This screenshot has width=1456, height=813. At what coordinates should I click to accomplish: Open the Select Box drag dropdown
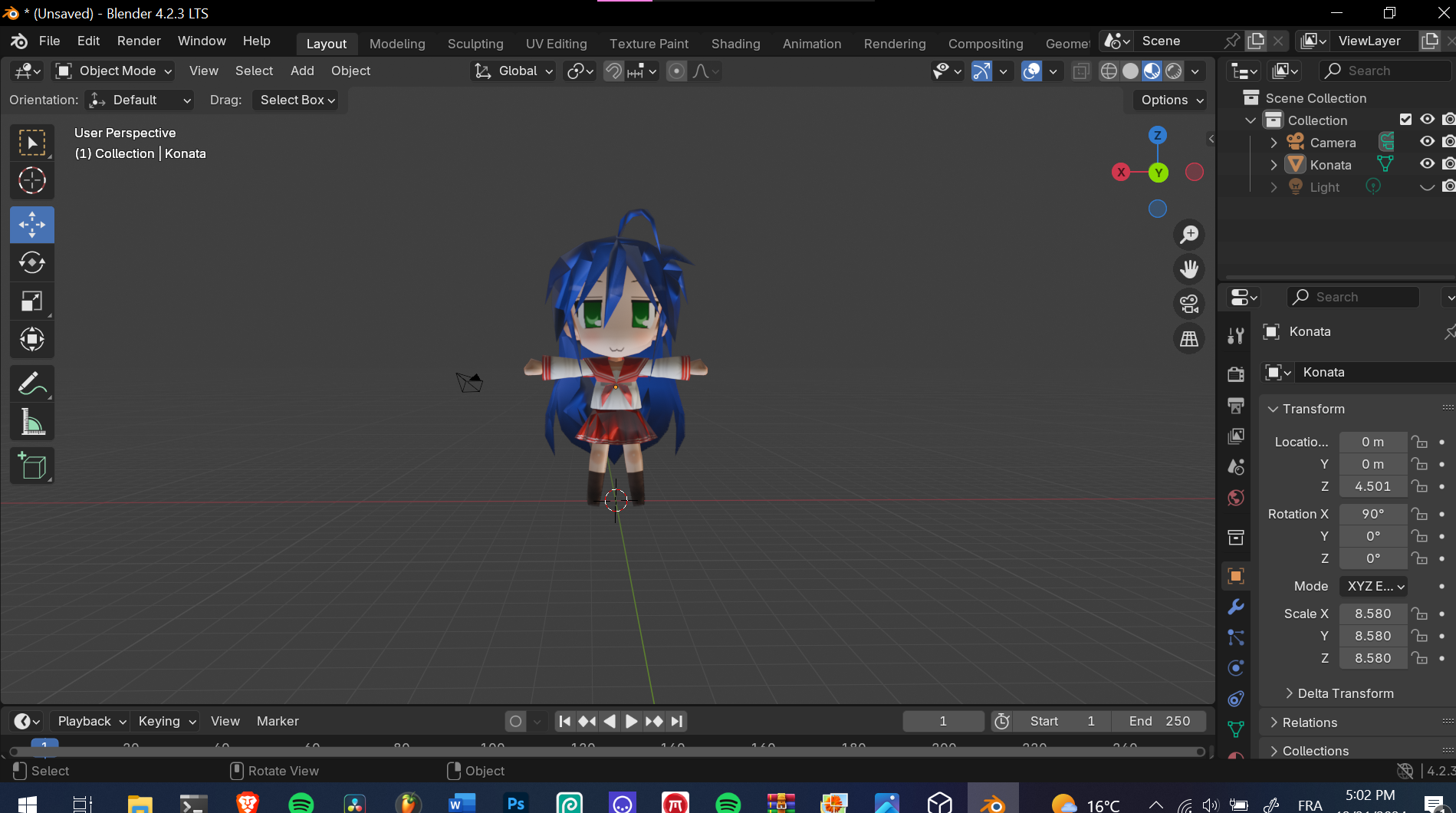297,100
